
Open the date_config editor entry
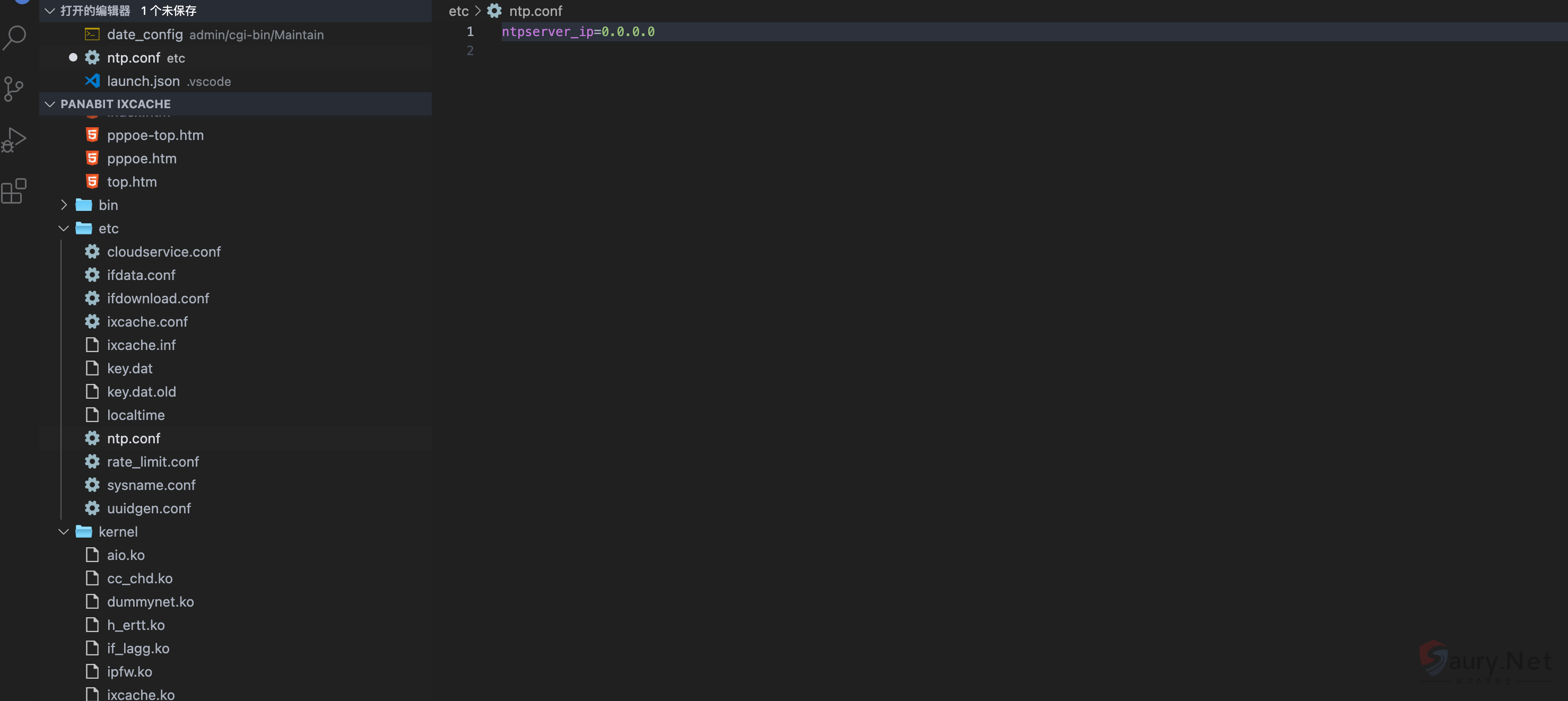[145, 34]
